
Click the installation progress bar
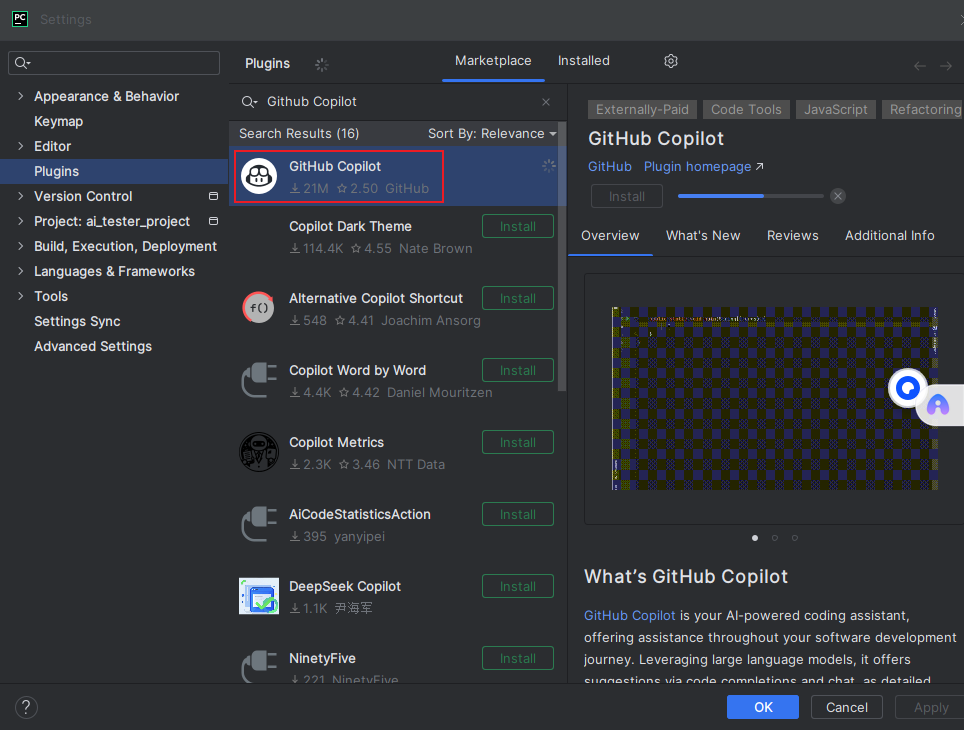(x=750, y=196)
